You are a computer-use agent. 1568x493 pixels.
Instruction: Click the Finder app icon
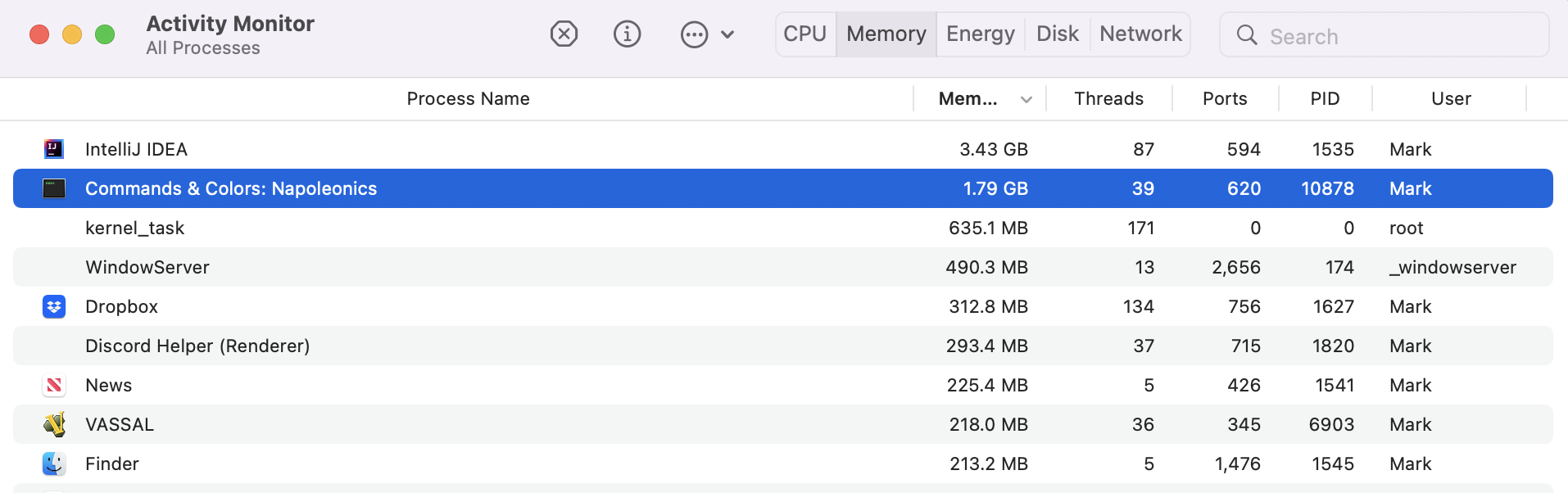tap(54, 464)
